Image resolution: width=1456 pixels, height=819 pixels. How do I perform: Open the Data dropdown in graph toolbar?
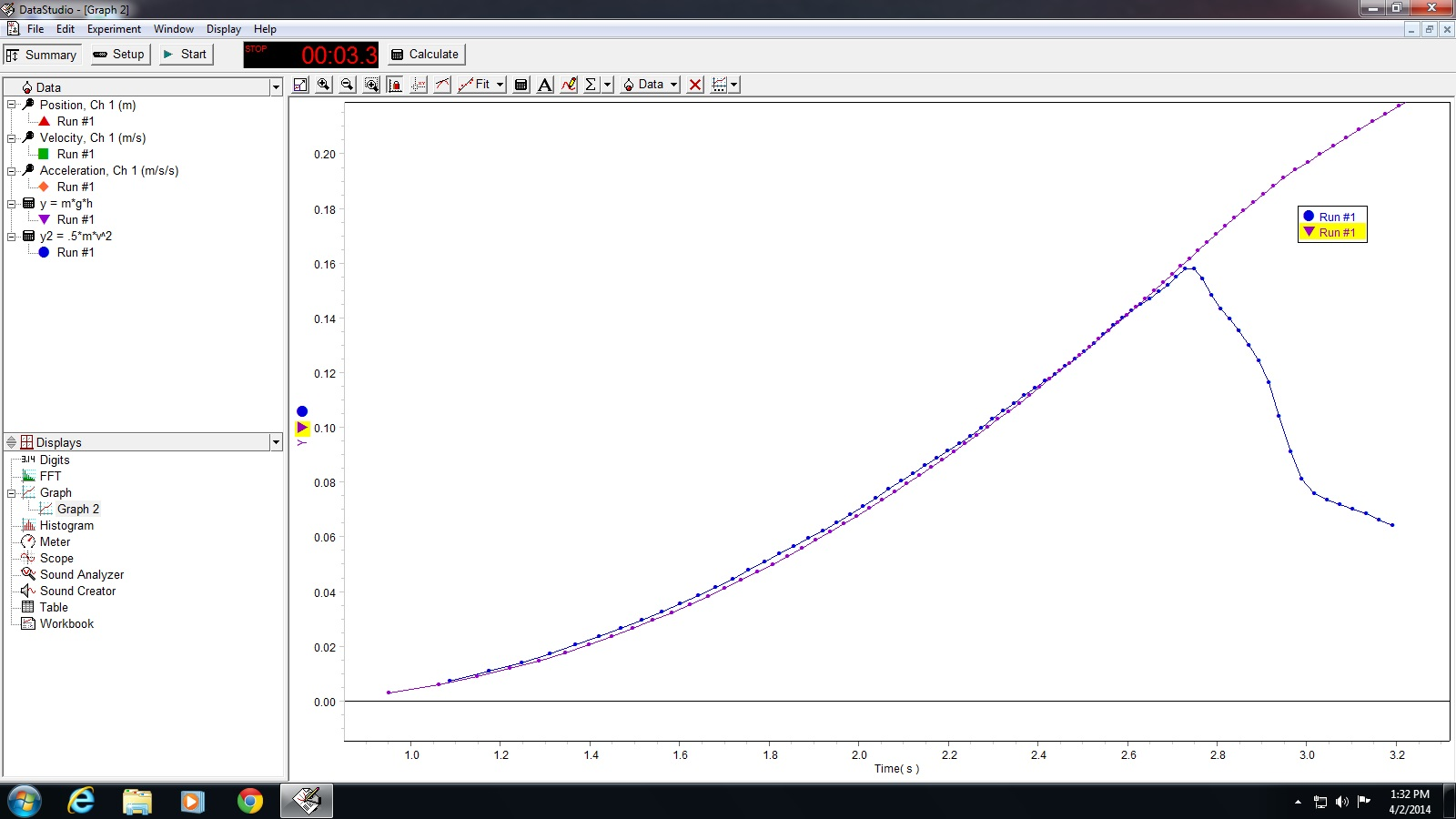pyautogui.click(x=651, y=85)
